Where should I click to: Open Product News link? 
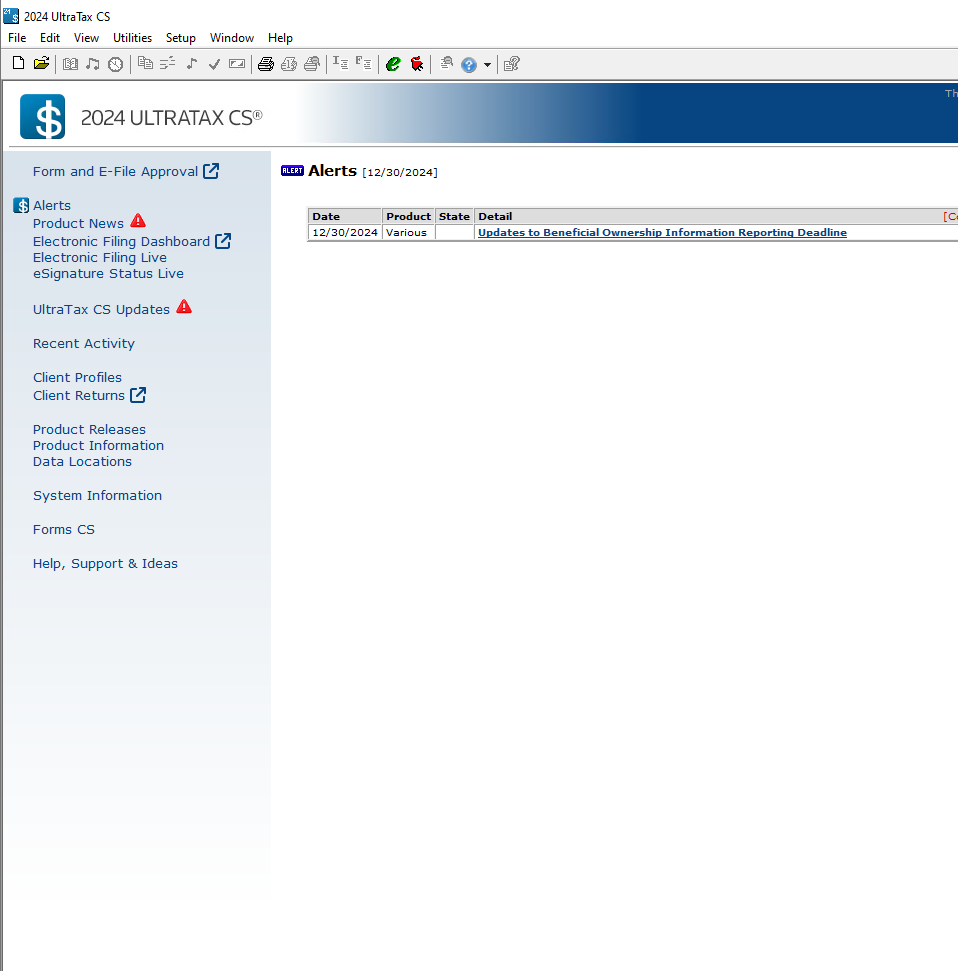78,223
